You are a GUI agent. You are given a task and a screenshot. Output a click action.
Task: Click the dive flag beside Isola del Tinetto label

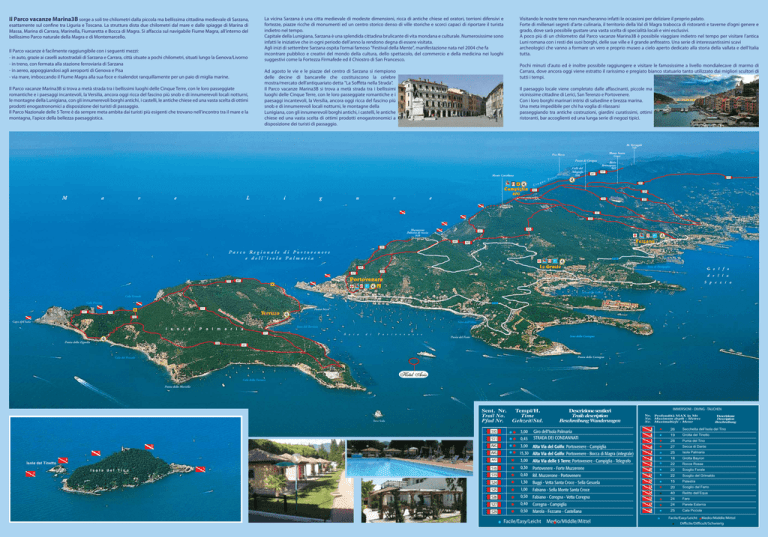click(x=63, y=461)
